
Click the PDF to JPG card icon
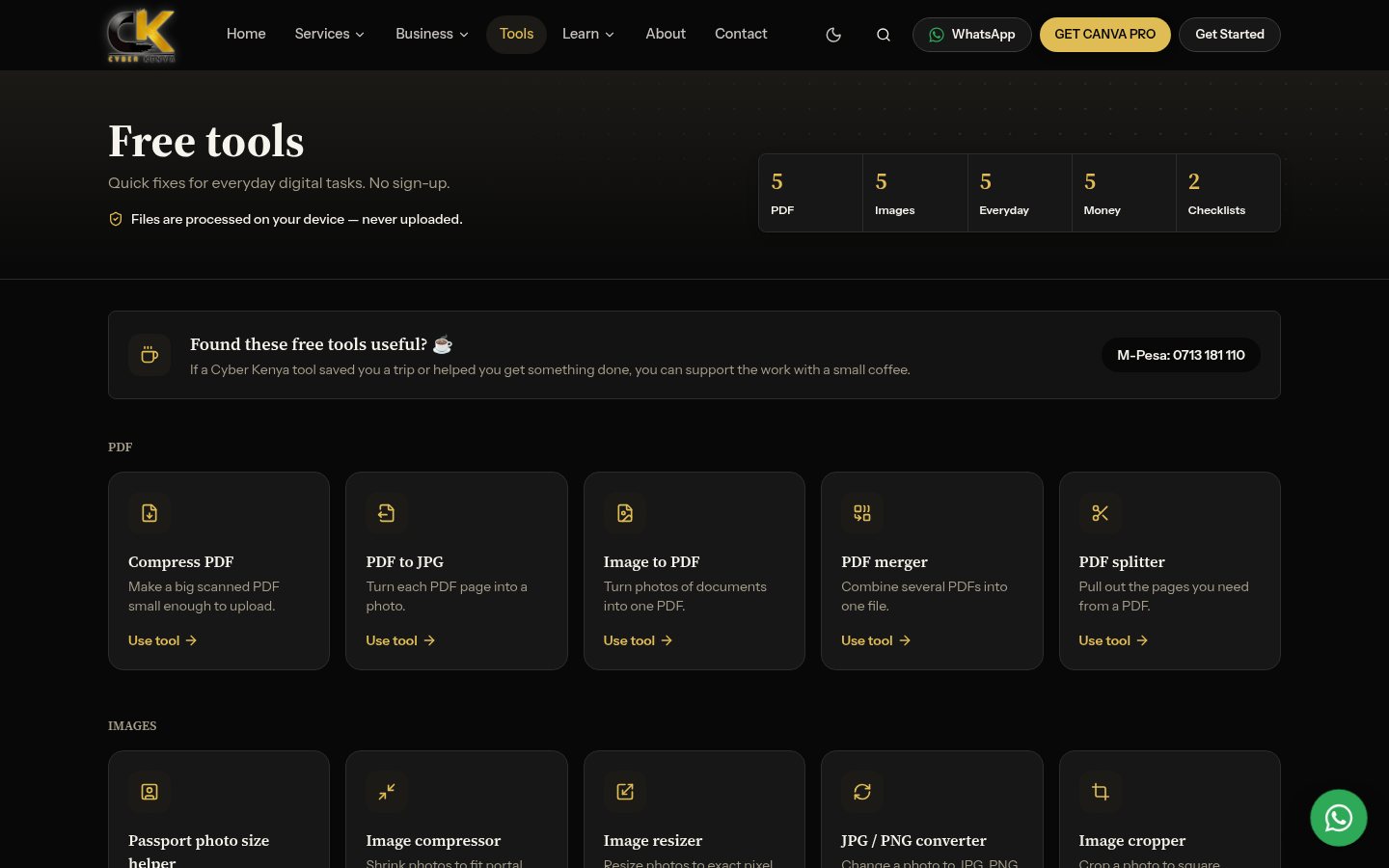point(387,513)
